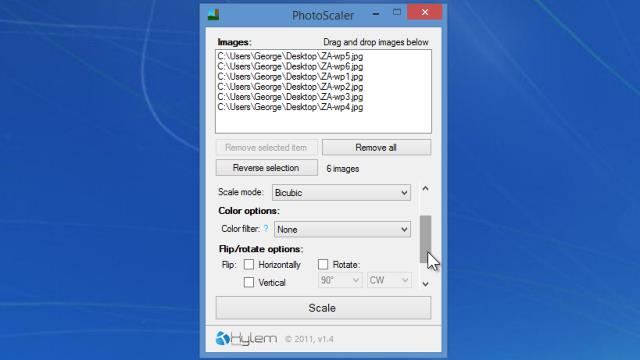This screenshot has height=360, width=640.
Task: Click the Remove all button
Action: coord(376,148)
